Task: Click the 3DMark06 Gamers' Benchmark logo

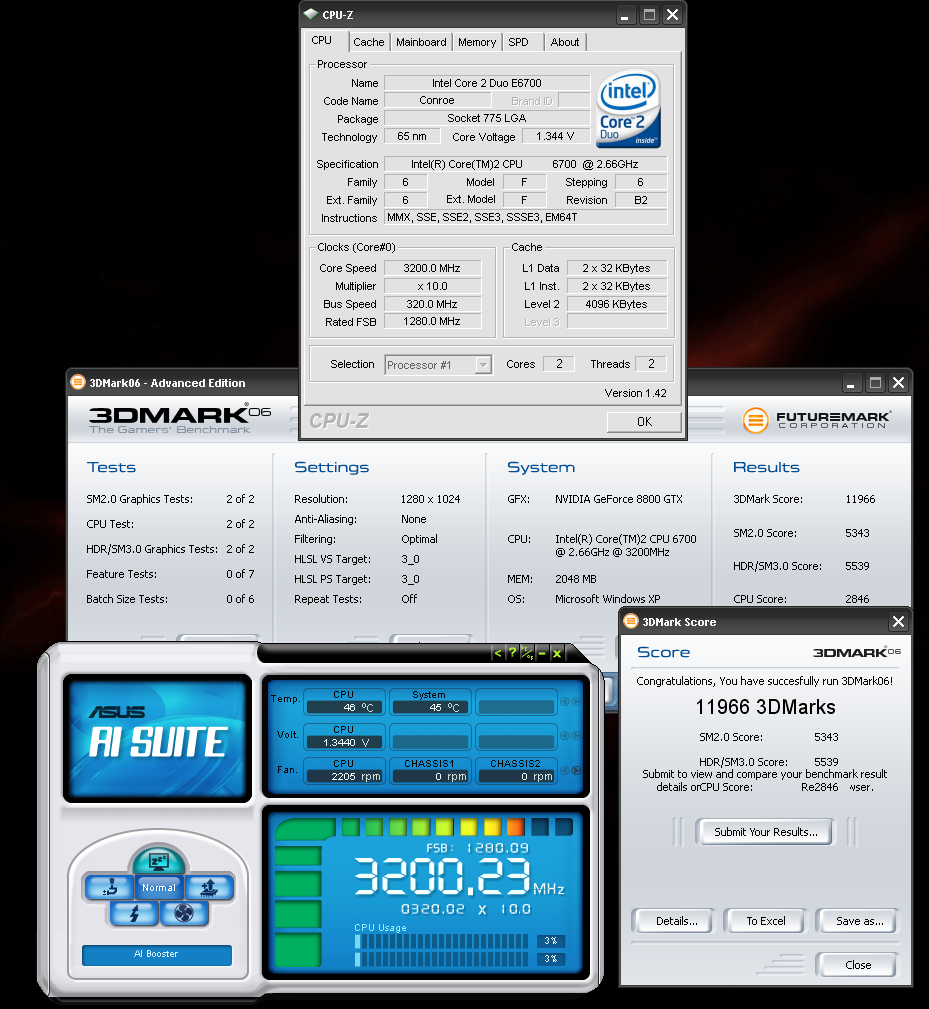Action: pyautogui.click(x=179, y=420)
